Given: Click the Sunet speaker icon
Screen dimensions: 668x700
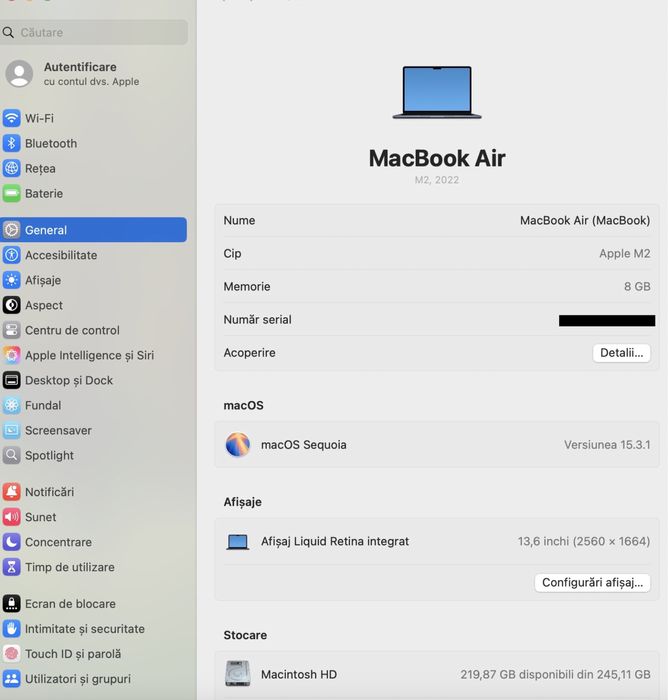Looking at the screenshot, I should (11, 517).
